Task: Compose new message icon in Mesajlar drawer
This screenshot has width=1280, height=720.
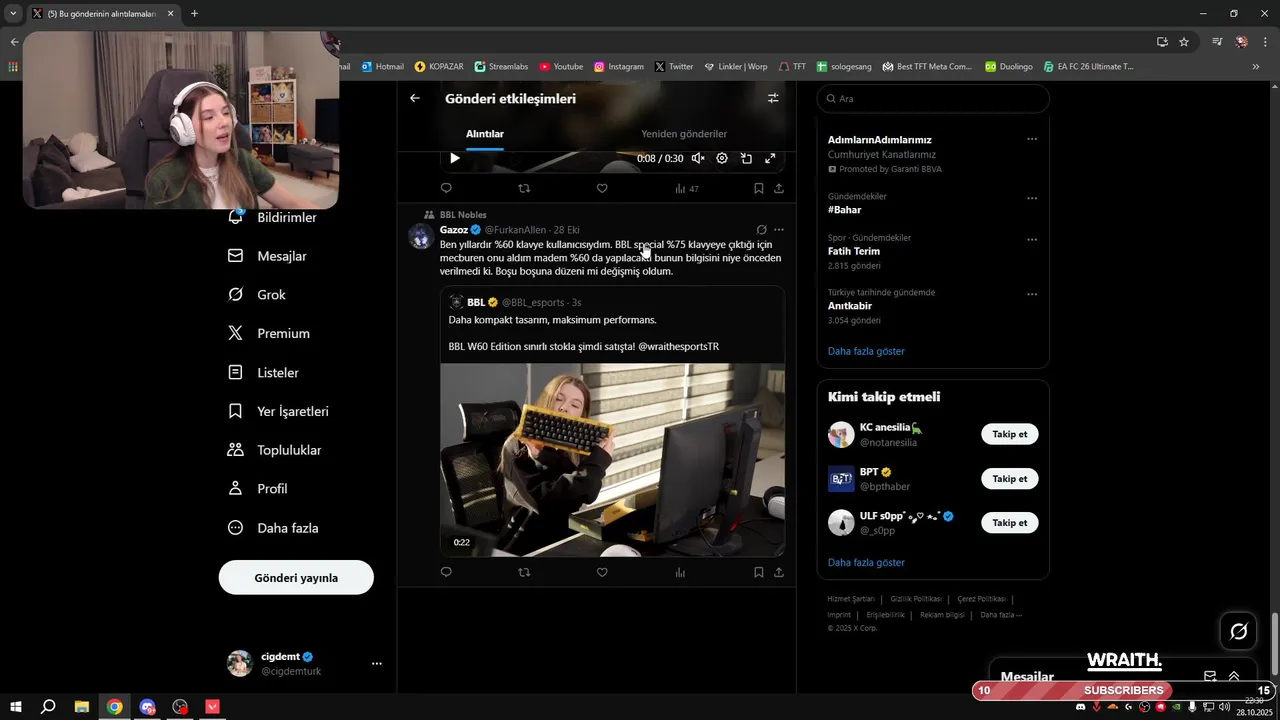Action: click(1210, 677)
